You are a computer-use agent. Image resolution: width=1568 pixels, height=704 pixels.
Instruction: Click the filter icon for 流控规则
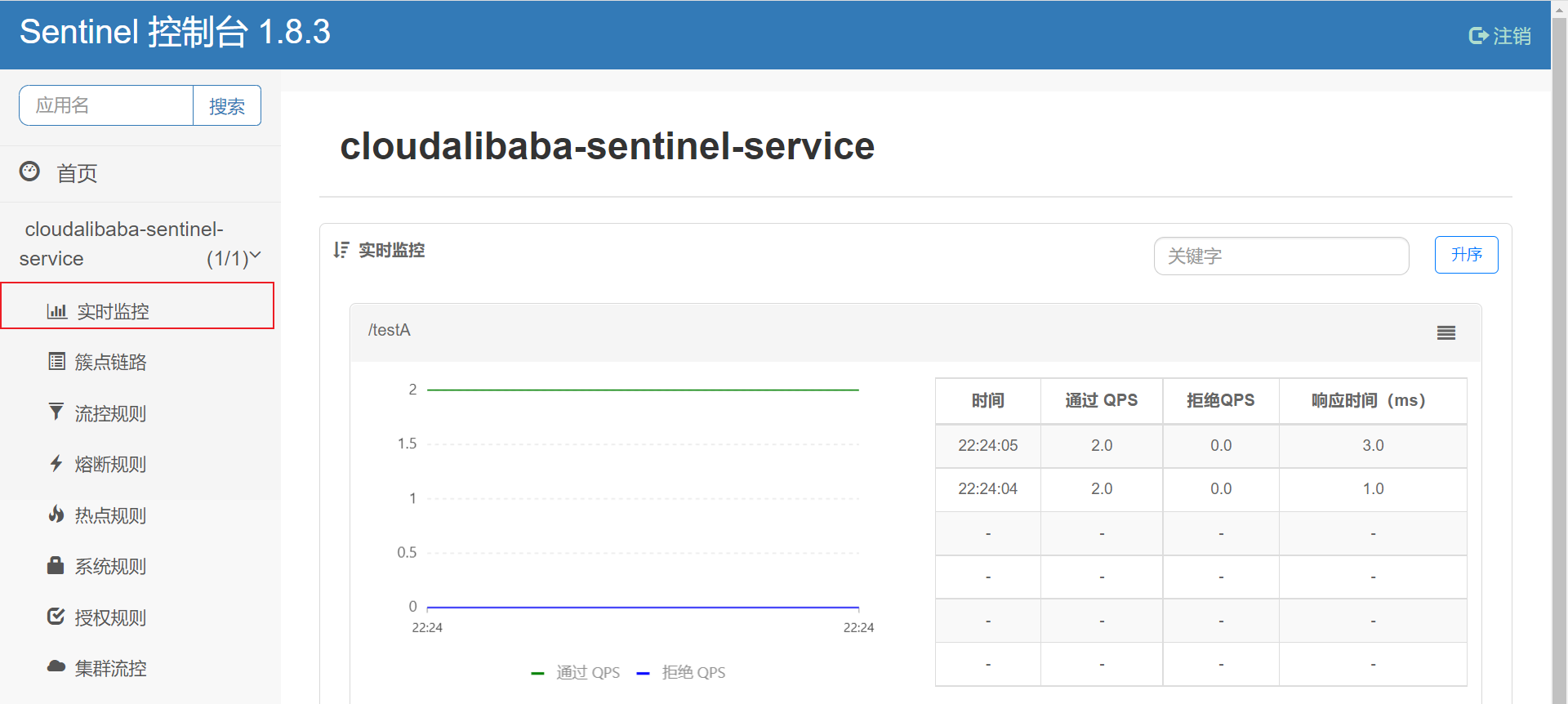[x=56, y=412]
